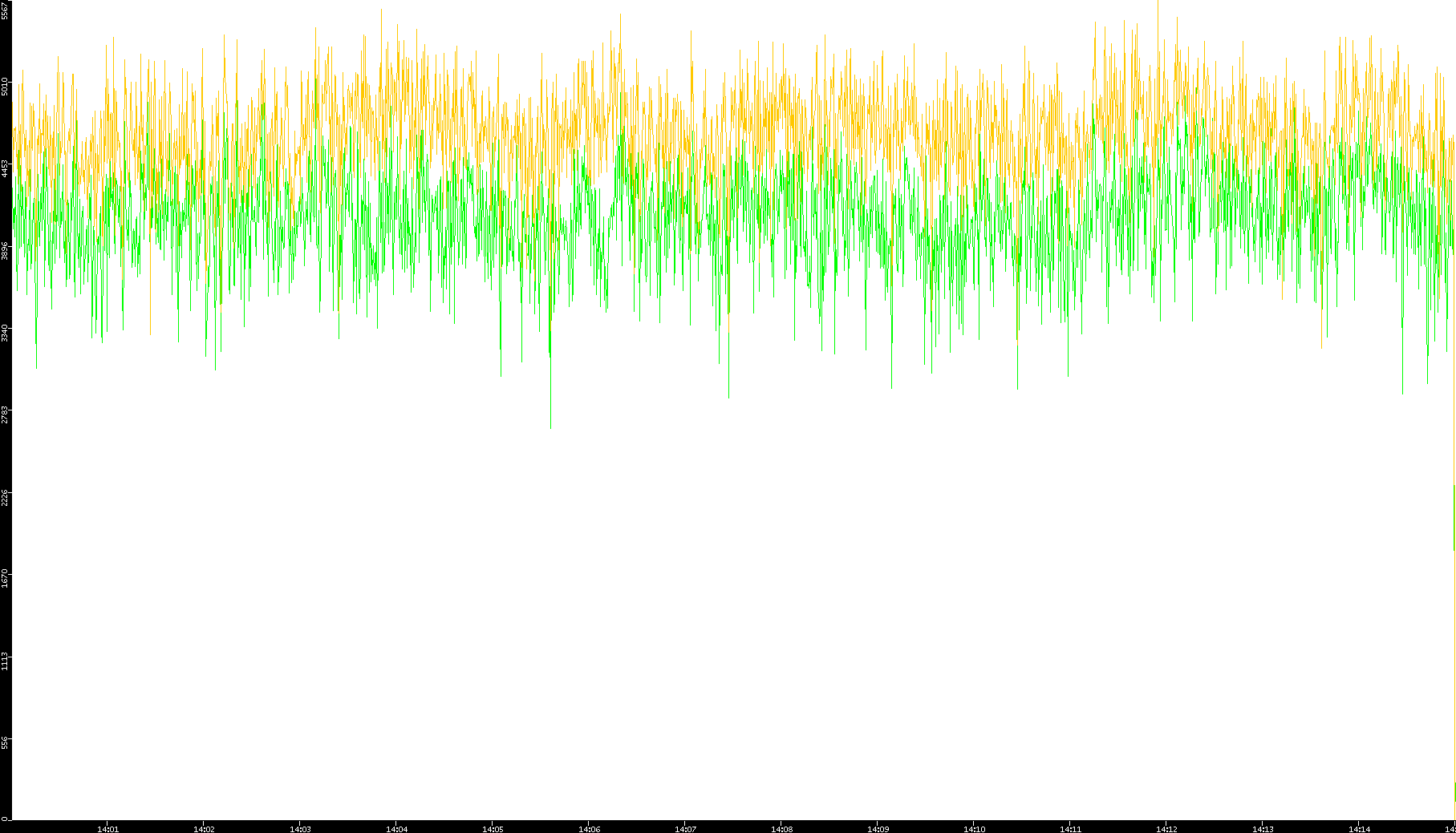The height and width of the screenshot is (833, 1456).
Task: Click the 14:12 time label
Action: 1166,828
